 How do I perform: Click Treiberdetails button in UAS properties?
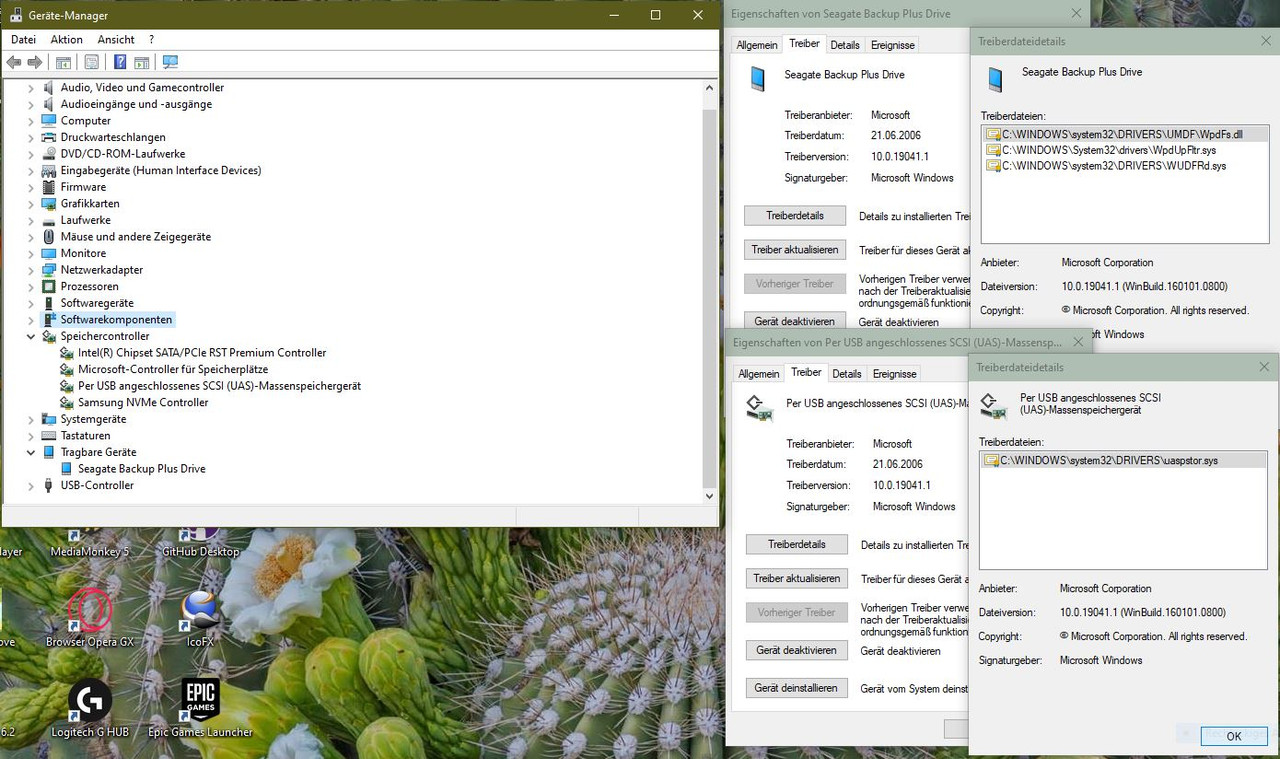(797, 545)
